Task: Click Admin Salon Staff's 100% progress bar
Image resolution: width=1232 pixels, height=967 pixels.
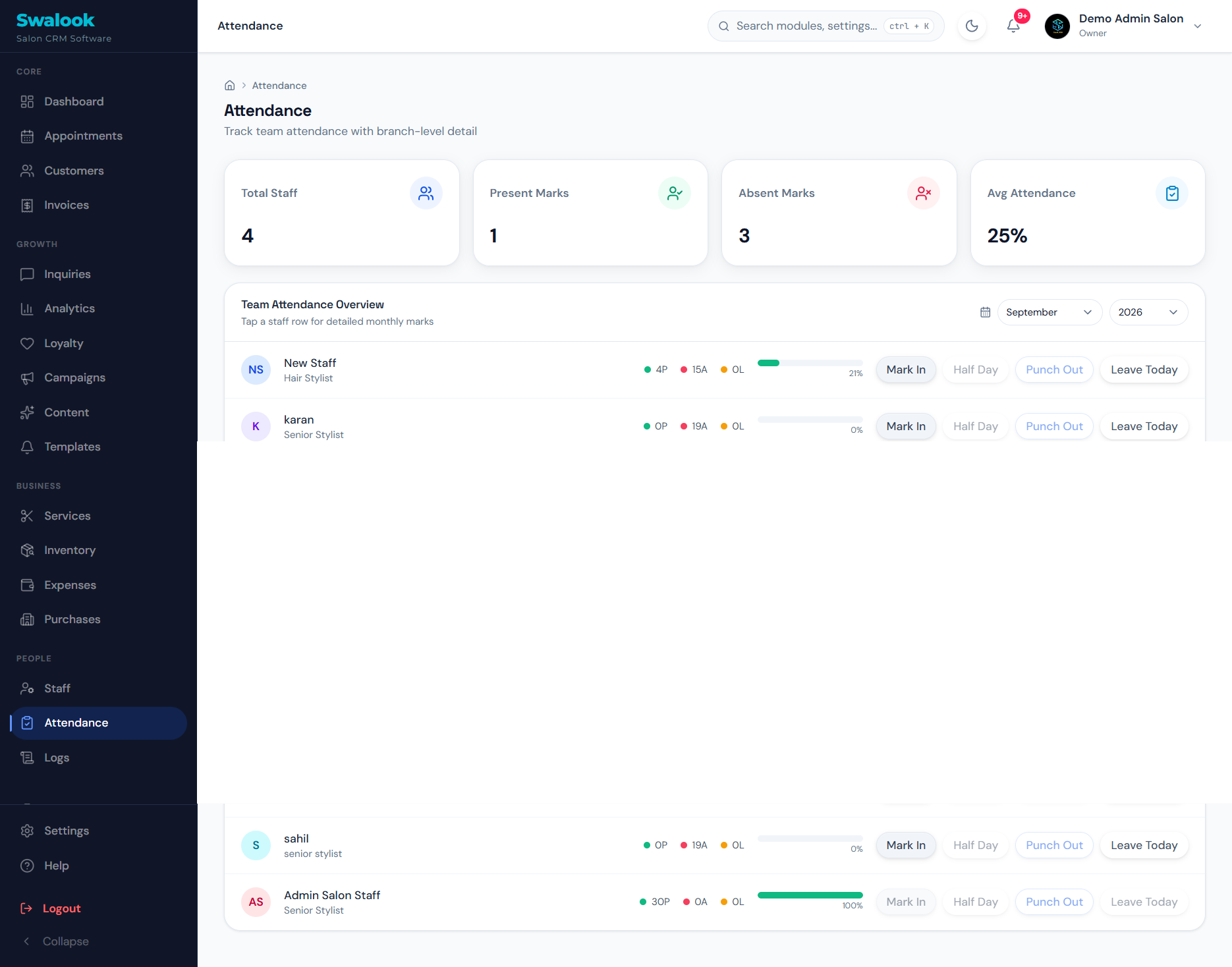Action: click(x=810, y=895)
